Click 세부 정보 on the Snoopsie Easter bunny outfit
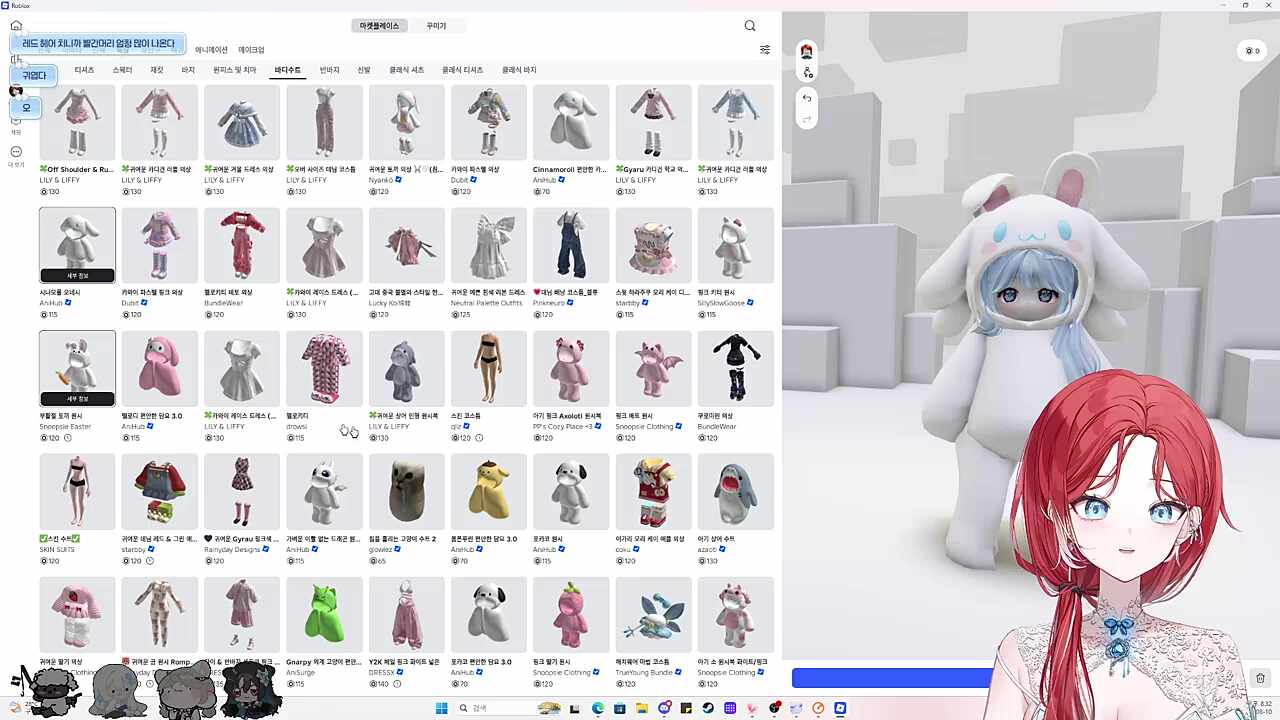 click(77, 398)
